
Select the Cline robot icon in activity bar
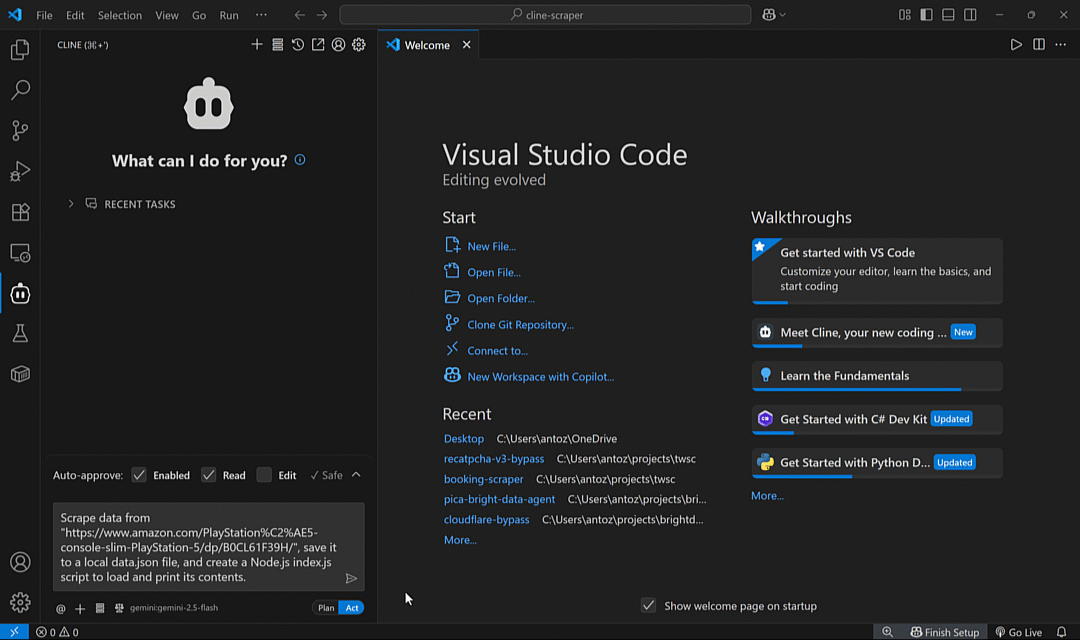tap(20, 293)
